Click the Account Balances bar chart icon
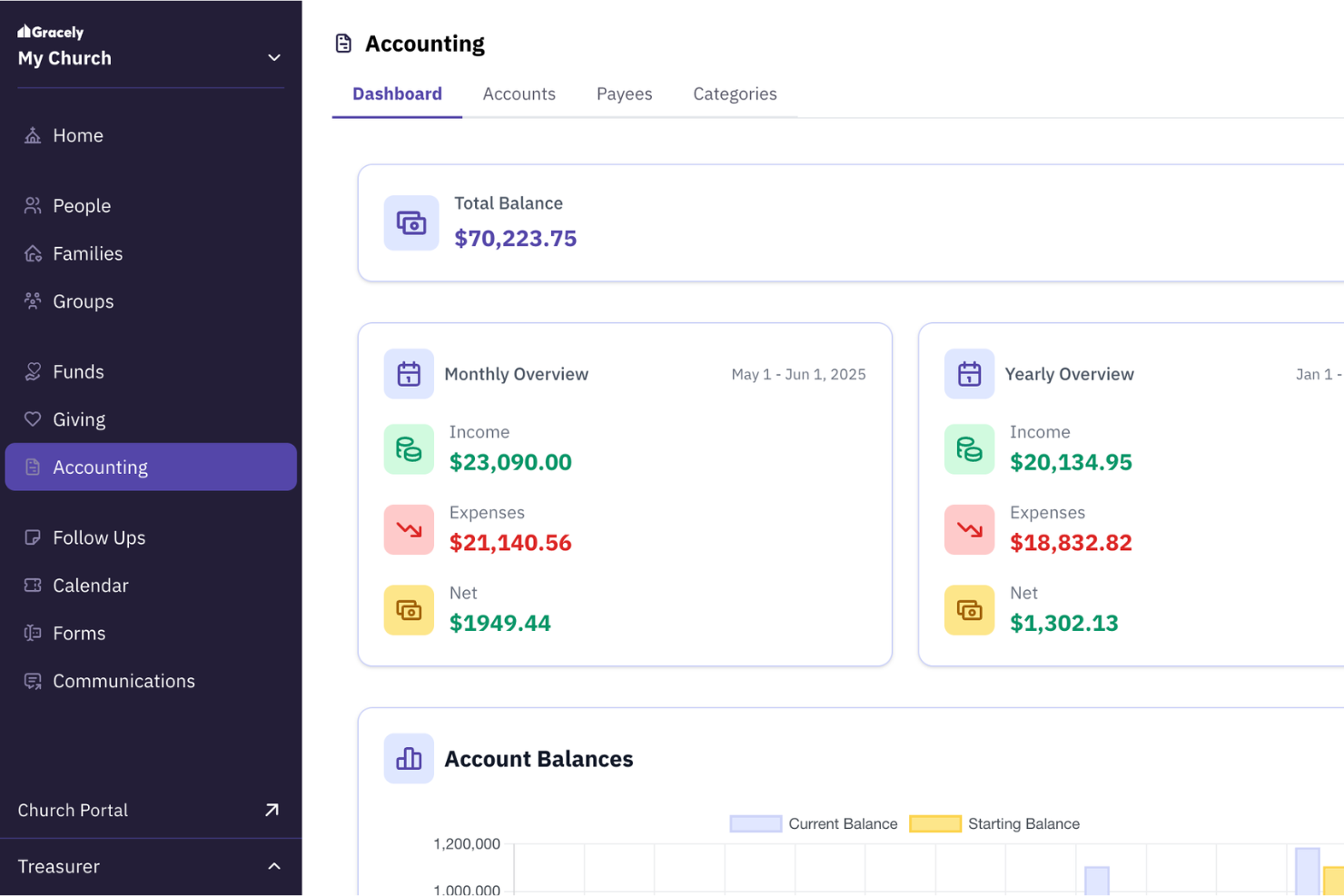This screenshot has height=896, width=1344. click(x=409, y=759)
